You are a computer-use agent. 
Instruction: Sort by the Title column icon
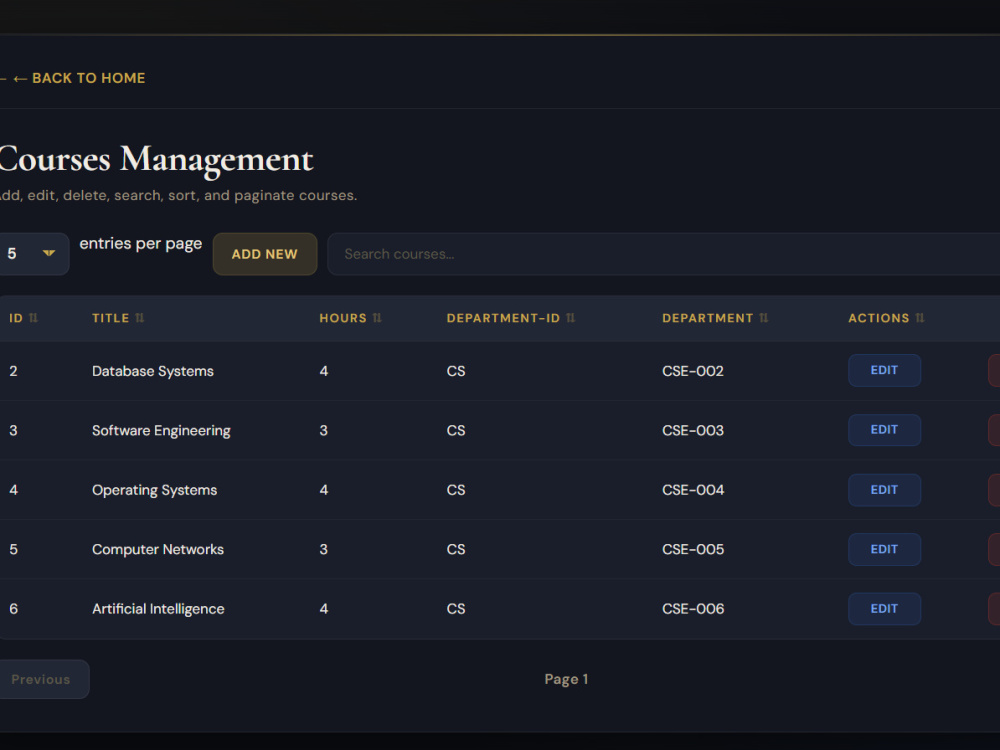pyautogui.click(x=140, y=318)
